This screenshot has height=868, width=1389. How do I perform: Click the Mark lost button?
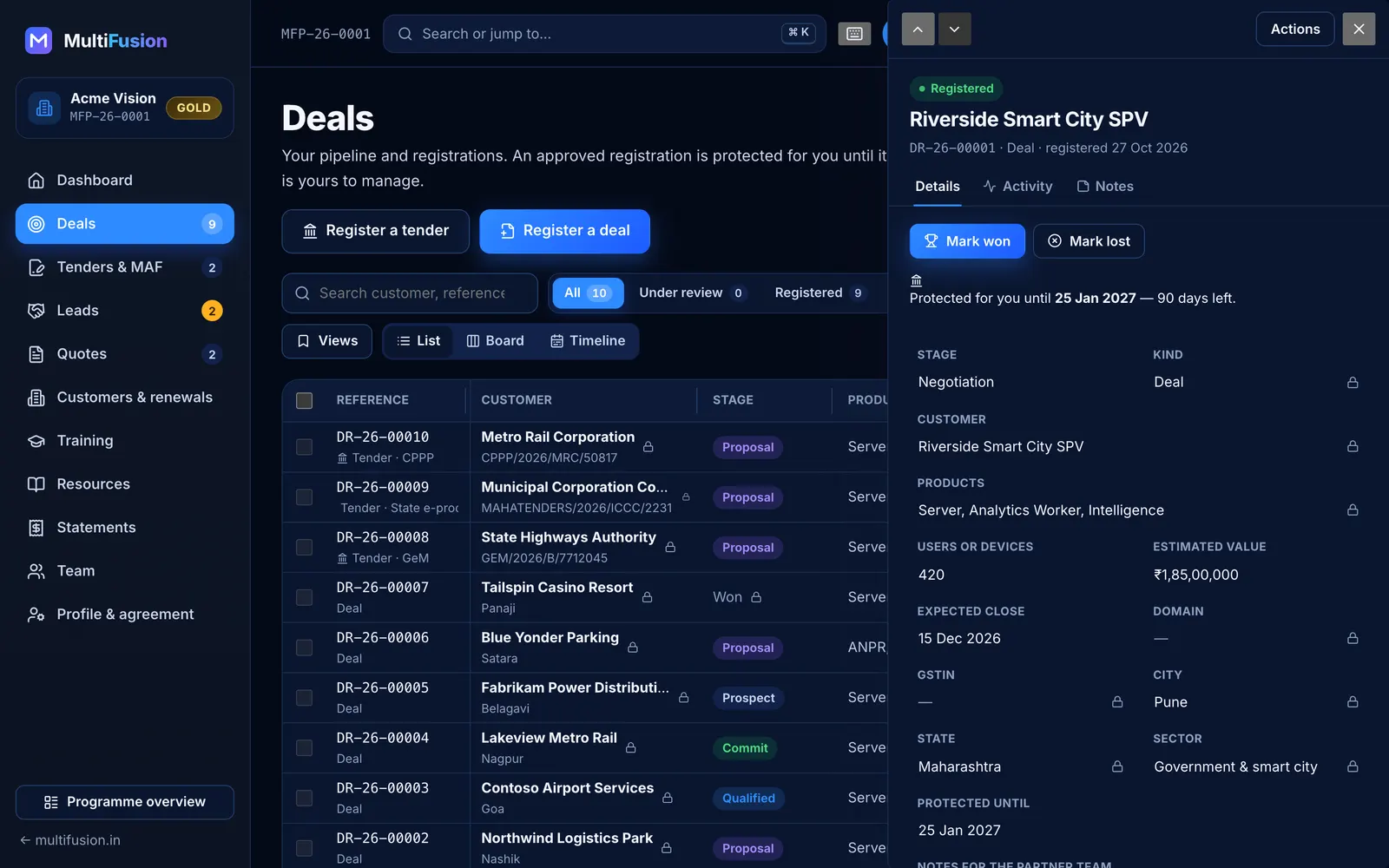pyautogui.click(x=1089, y=241)
